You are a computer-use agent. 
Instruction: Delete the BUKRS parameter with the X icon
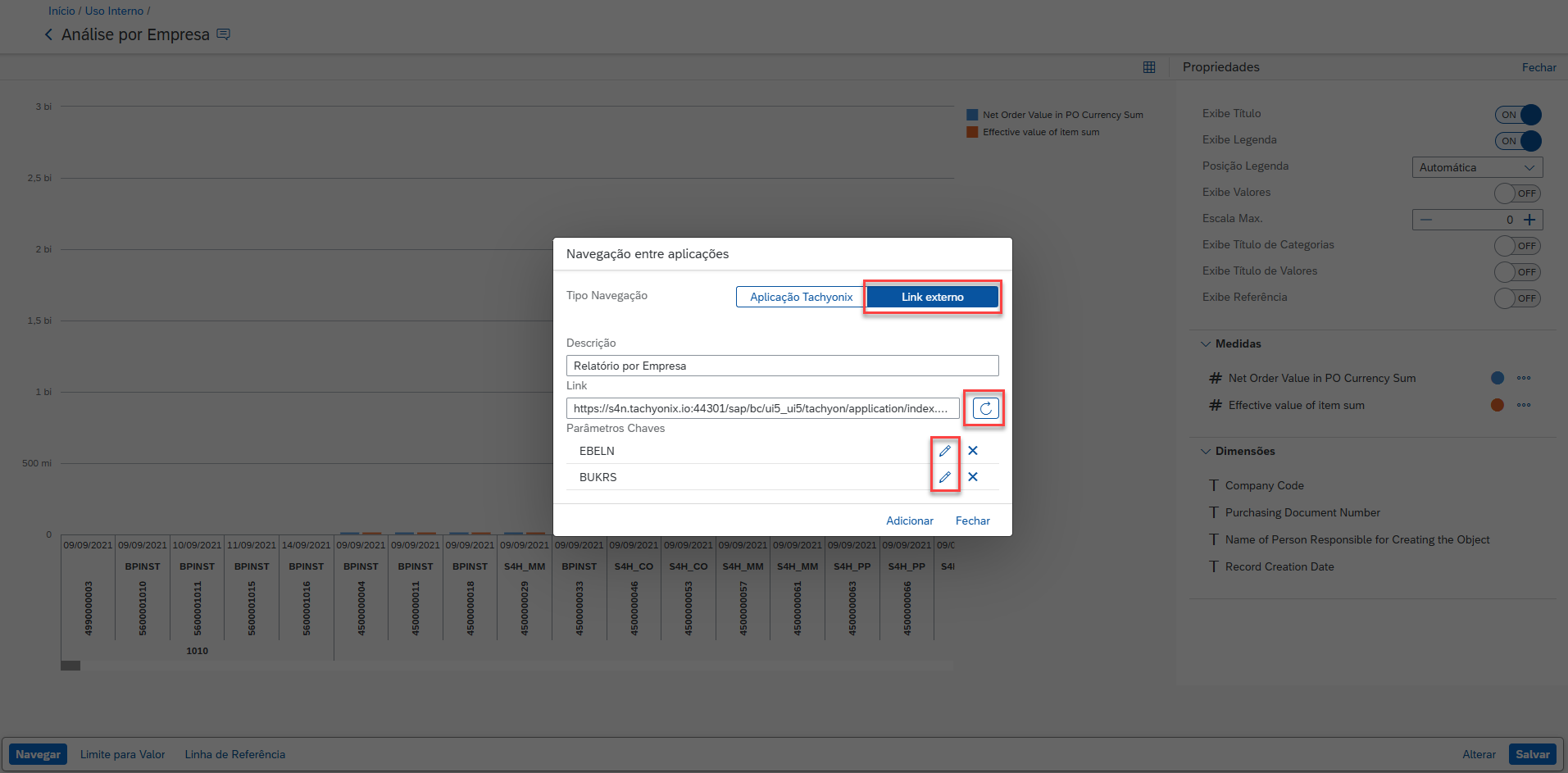tap(973, 477)
